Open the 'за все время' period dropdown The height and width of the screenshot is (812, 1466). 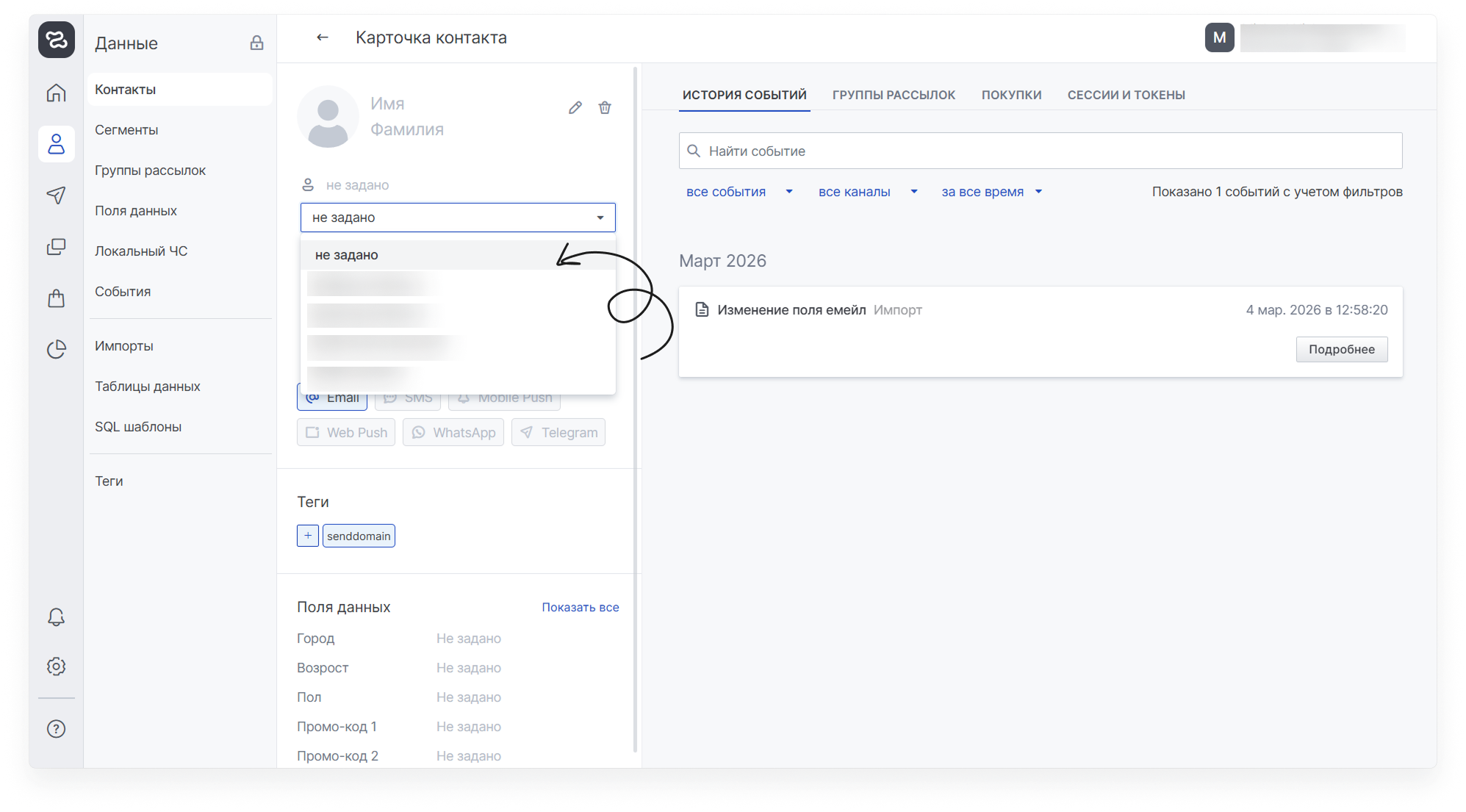pos(991,192)
